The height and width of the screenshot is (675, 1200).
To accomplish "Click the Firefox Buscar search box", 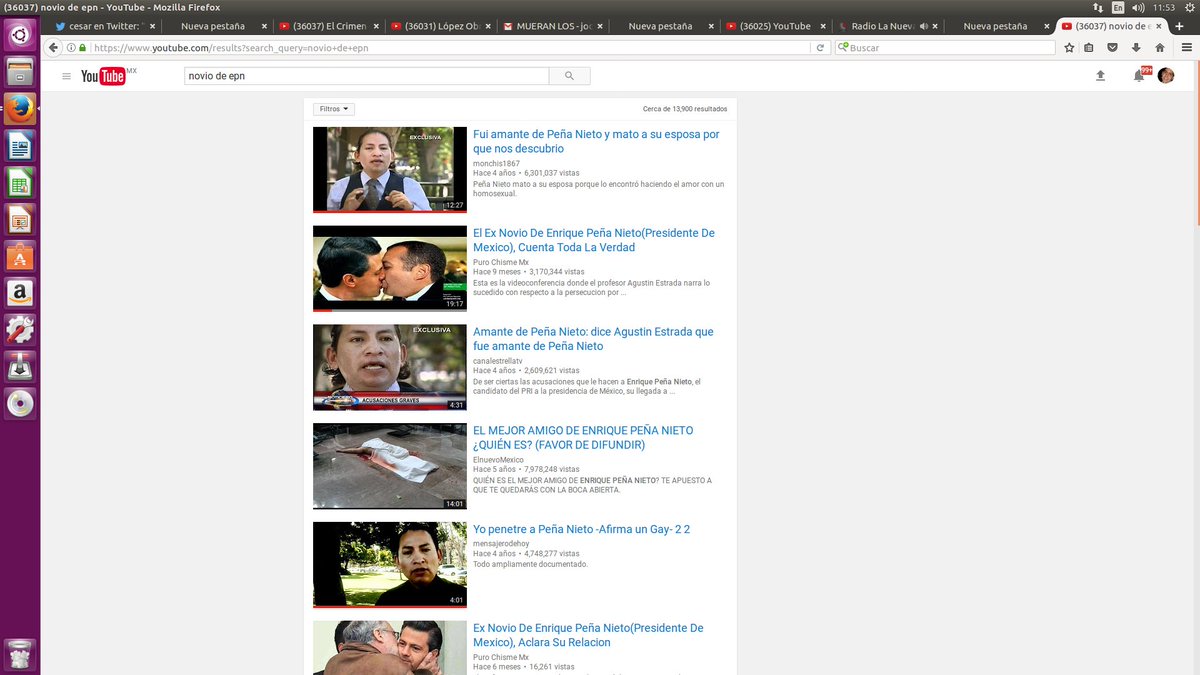I will click(x=946, y=47).
